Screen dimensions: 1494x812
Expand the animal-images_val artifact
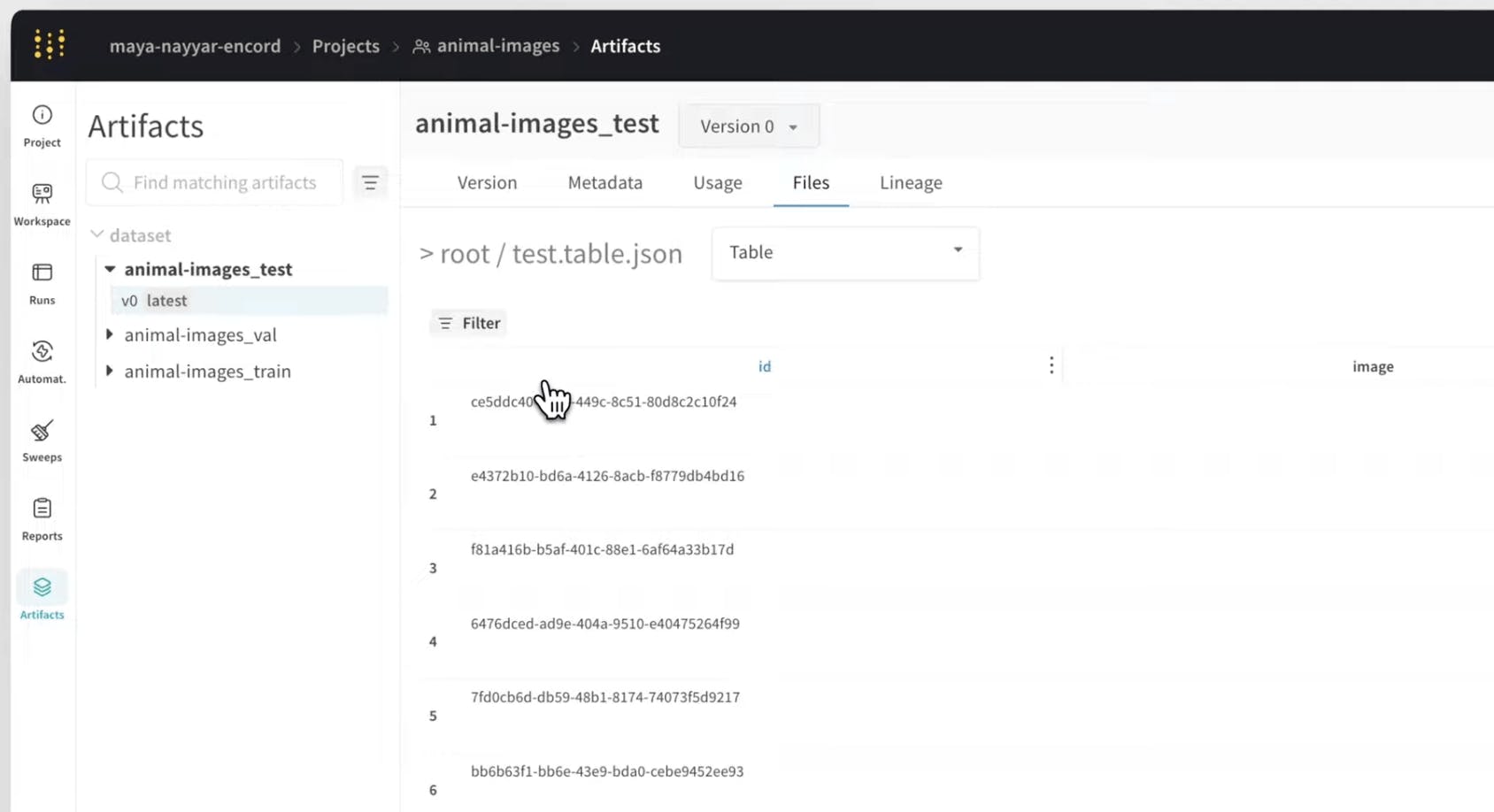click(109, 334)
